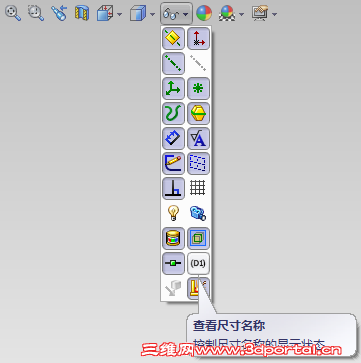Toggle View Cameras blue camera icon

click(199, 213)
